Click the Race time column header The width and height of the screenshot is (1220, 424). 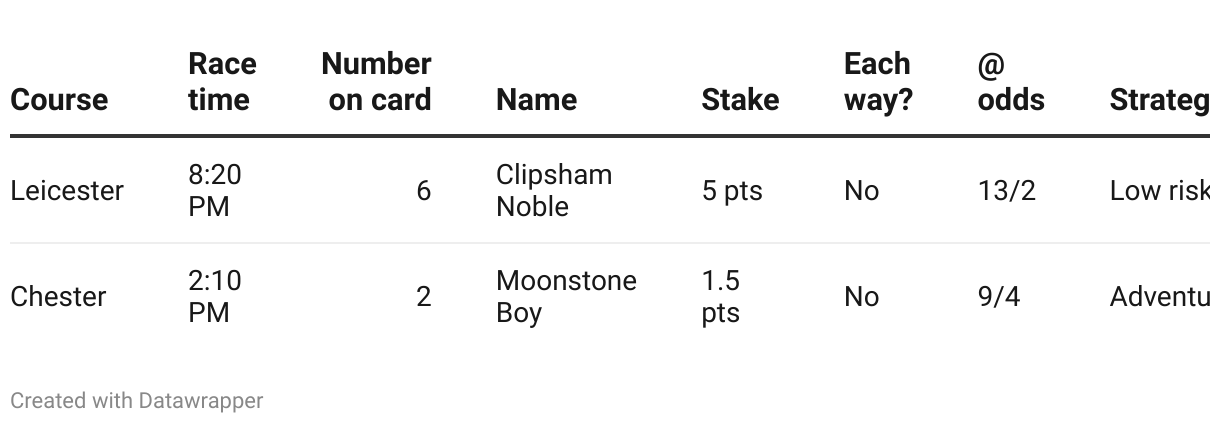222,82
